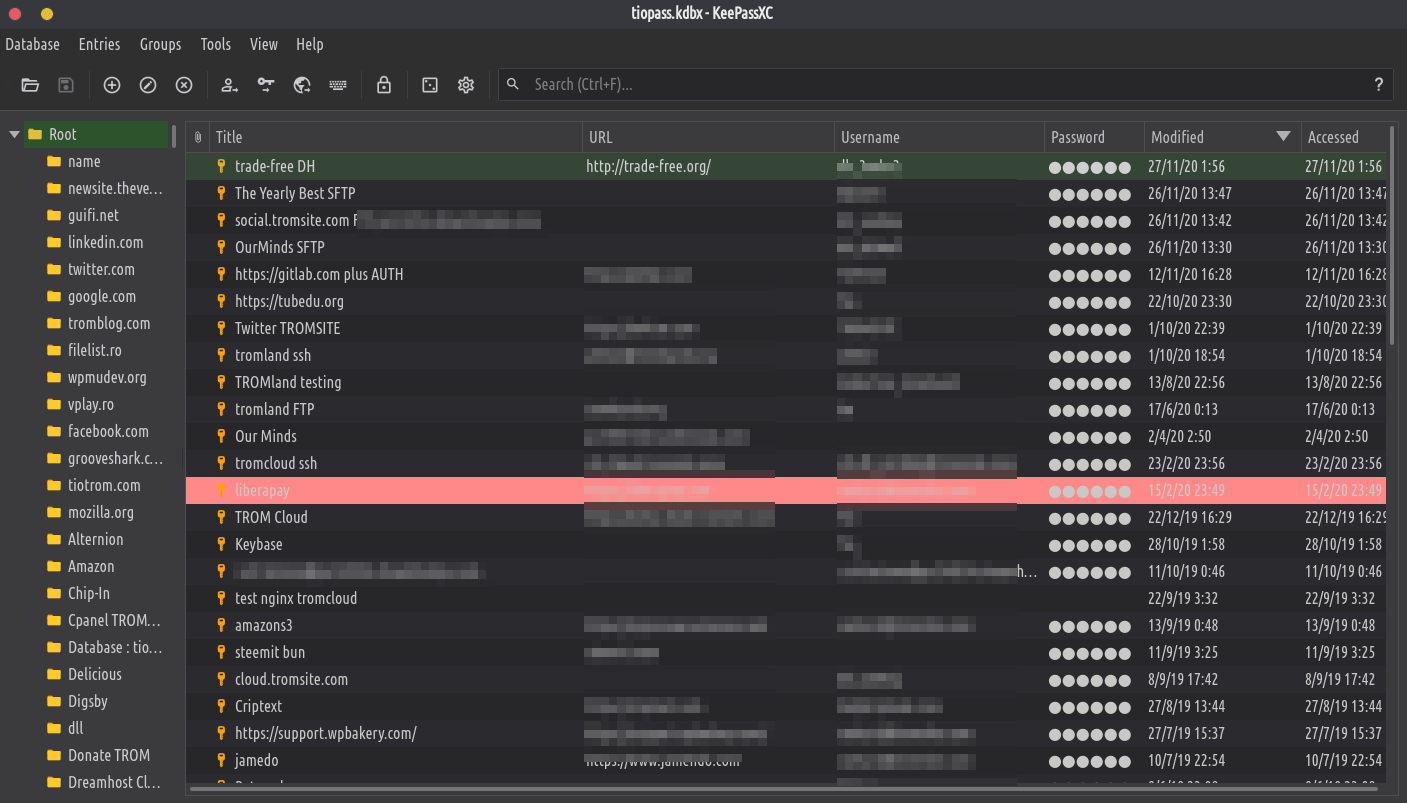Viewport: 1407px width, 803px height.
Task: Delete the selected entry with the X-circle icon
Action: pos(184,85)
